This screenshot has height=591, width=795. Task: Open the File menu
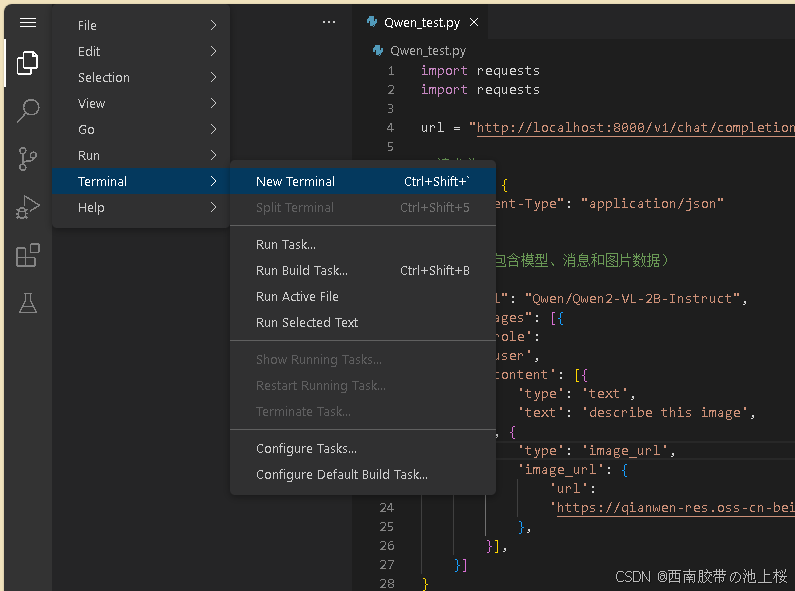[x=141, y=25]
